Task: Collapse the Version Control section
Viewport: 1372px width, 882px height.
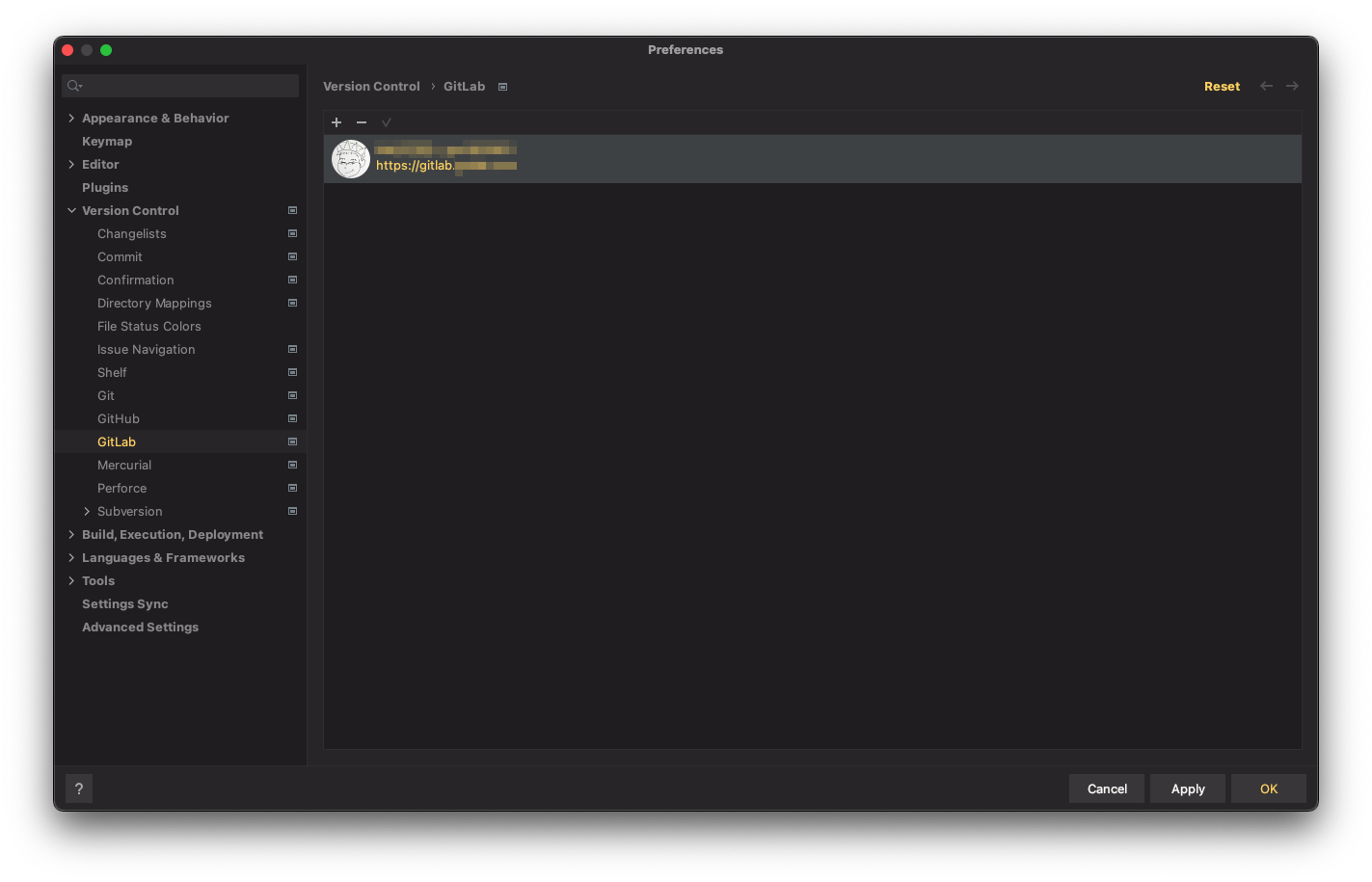Action: [x=71, y=210]
